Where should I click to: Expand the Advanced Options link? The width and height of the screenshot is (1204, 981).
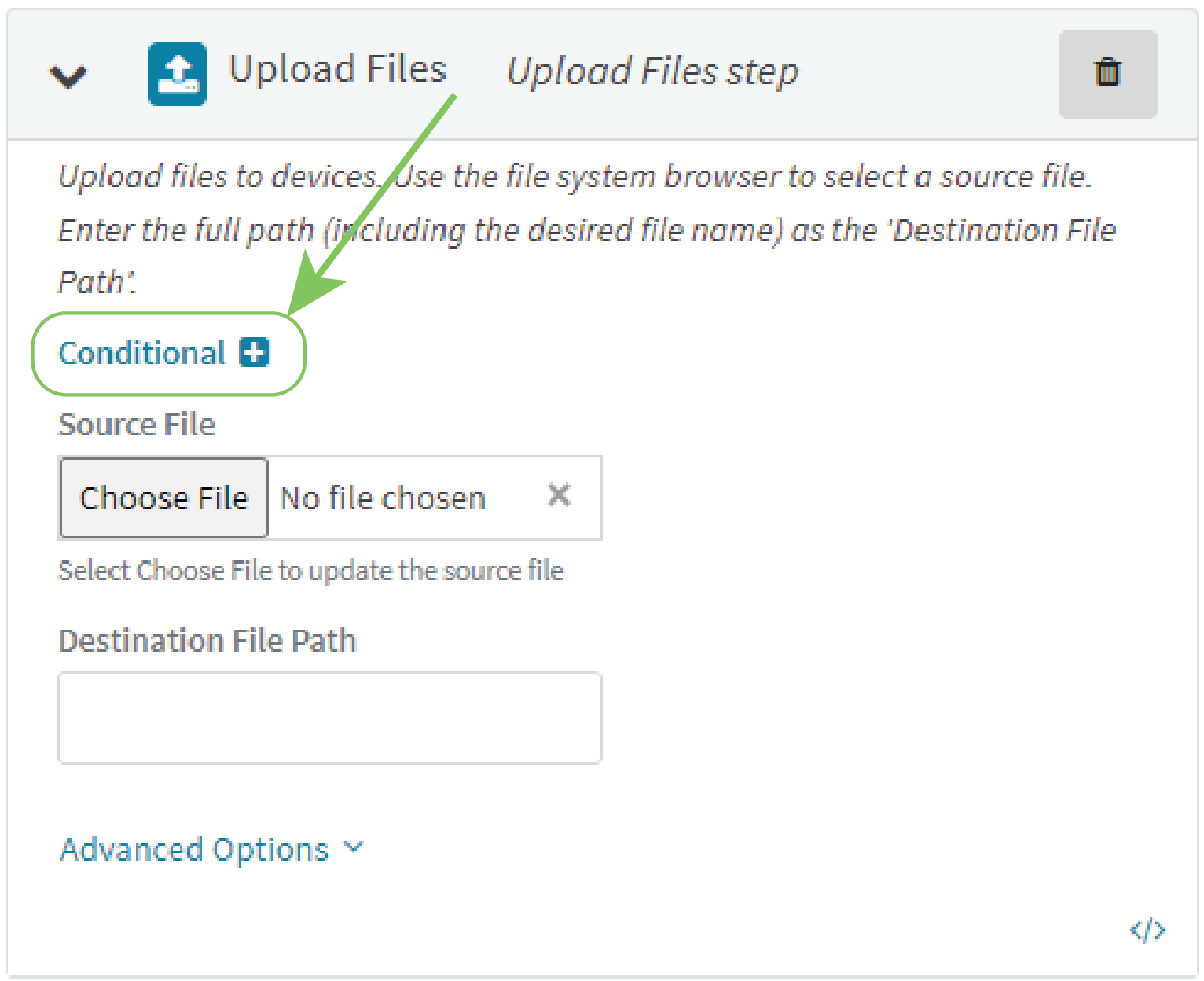194,850
